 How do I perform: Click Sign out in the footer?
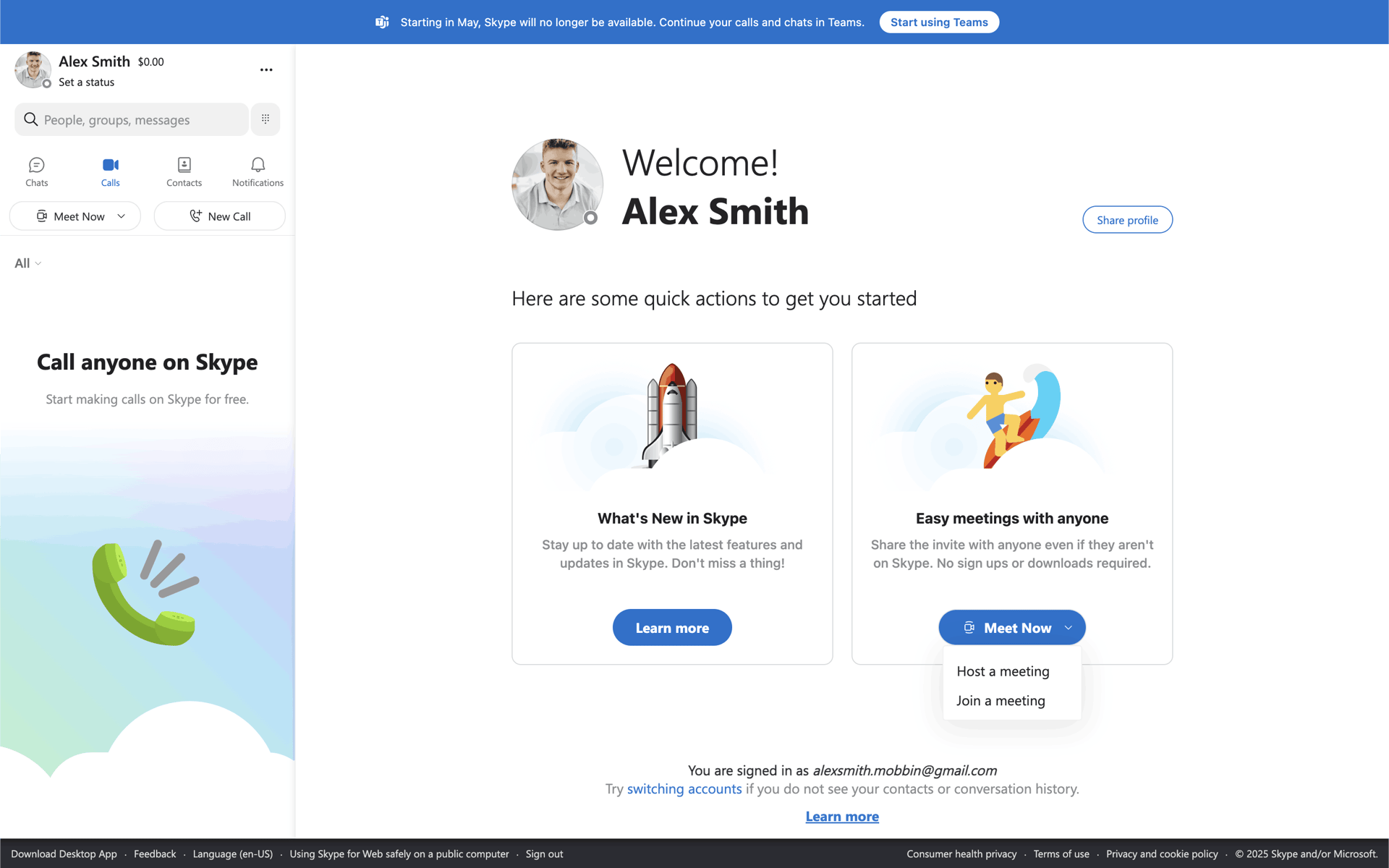(544, 854)
